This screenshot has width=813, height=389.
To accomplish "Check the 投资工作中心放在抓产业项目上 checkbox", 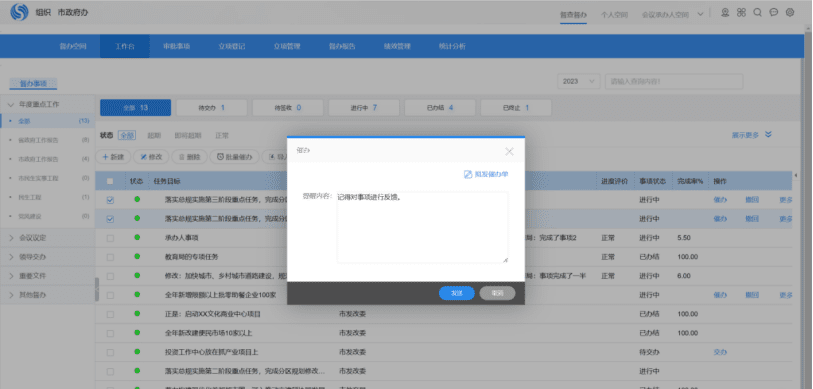I will [x=110, y=352].
